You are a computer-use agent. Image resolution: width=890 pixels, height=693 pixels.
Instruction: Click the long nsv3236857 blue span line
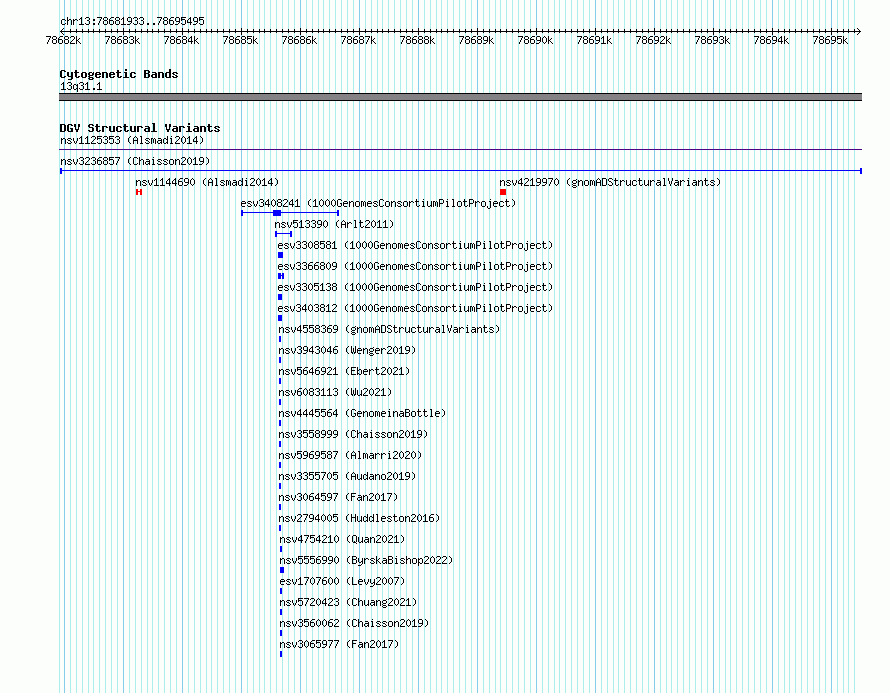(x=461, y=171)
